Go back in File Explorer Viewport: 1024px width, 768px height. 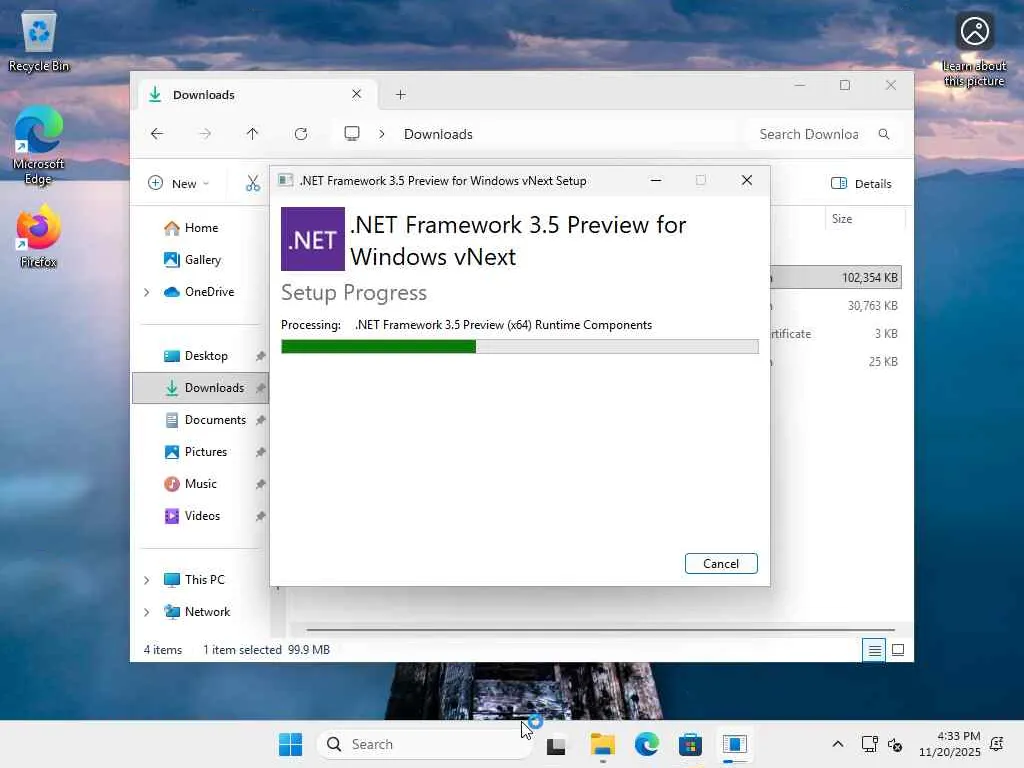[157, 134]
